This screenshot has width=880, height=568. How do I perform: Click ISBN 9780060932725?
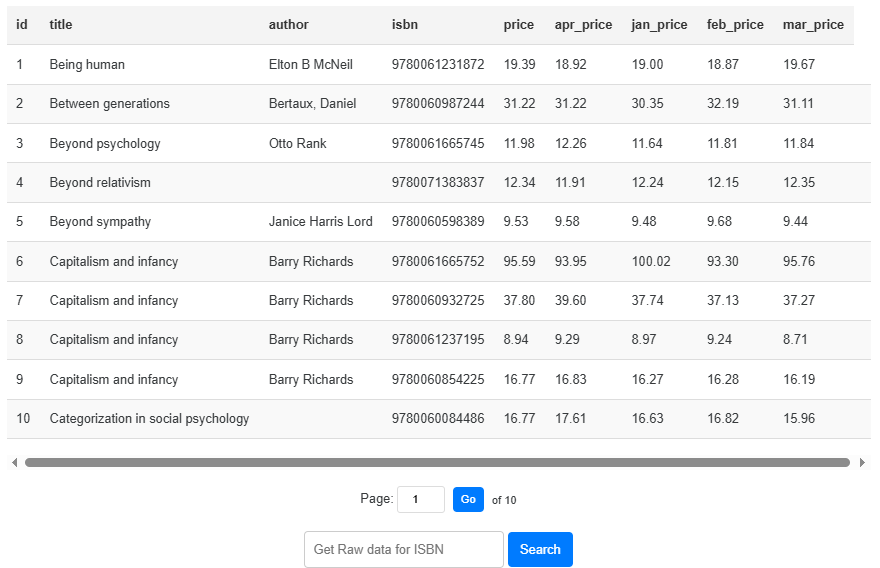coord(438,300)
